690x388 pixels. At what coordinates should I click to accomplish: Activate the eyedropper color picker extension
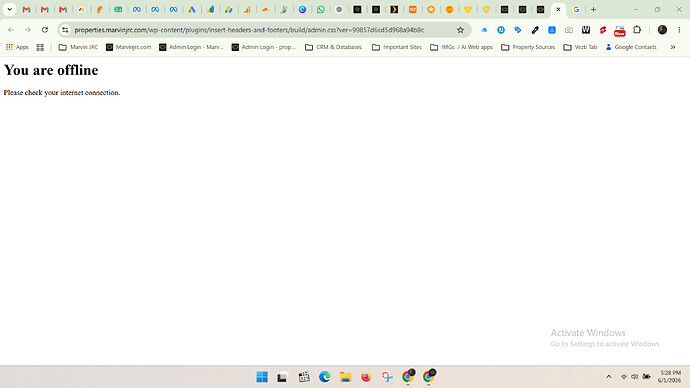click(x=535, y=30)
